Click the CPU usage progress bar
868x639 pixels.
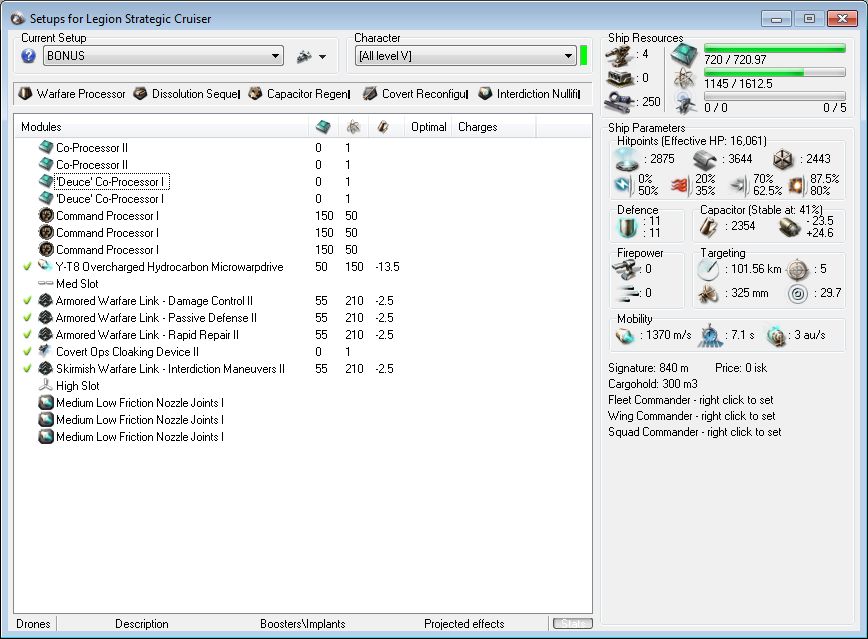tap(775, 48)
